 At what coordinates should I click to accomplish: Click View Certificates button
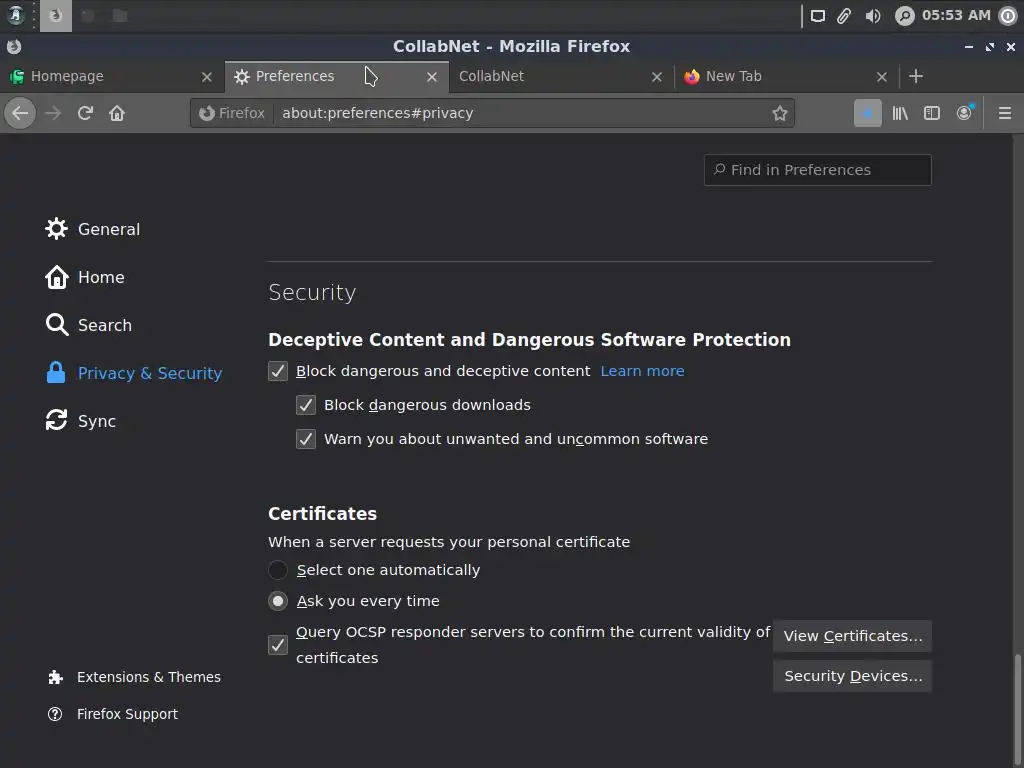852,636
